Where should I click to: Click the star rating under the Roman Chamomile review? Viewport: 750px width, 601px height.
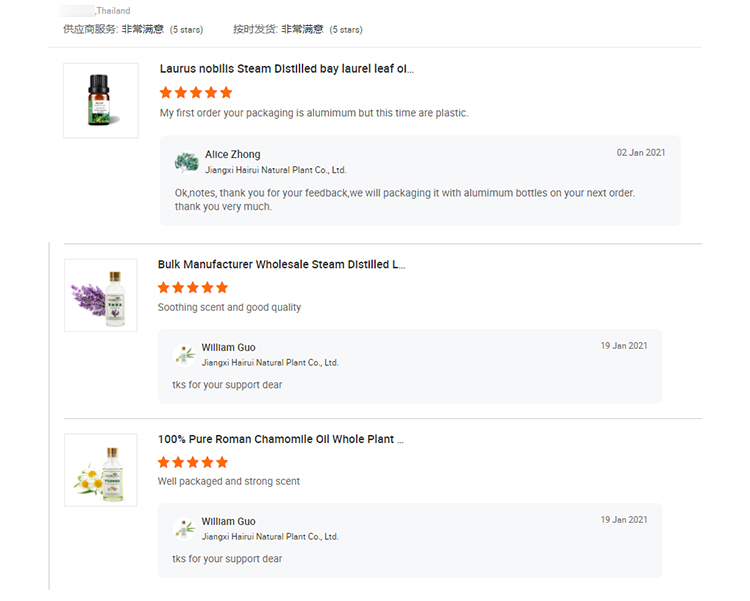[193, 462]
